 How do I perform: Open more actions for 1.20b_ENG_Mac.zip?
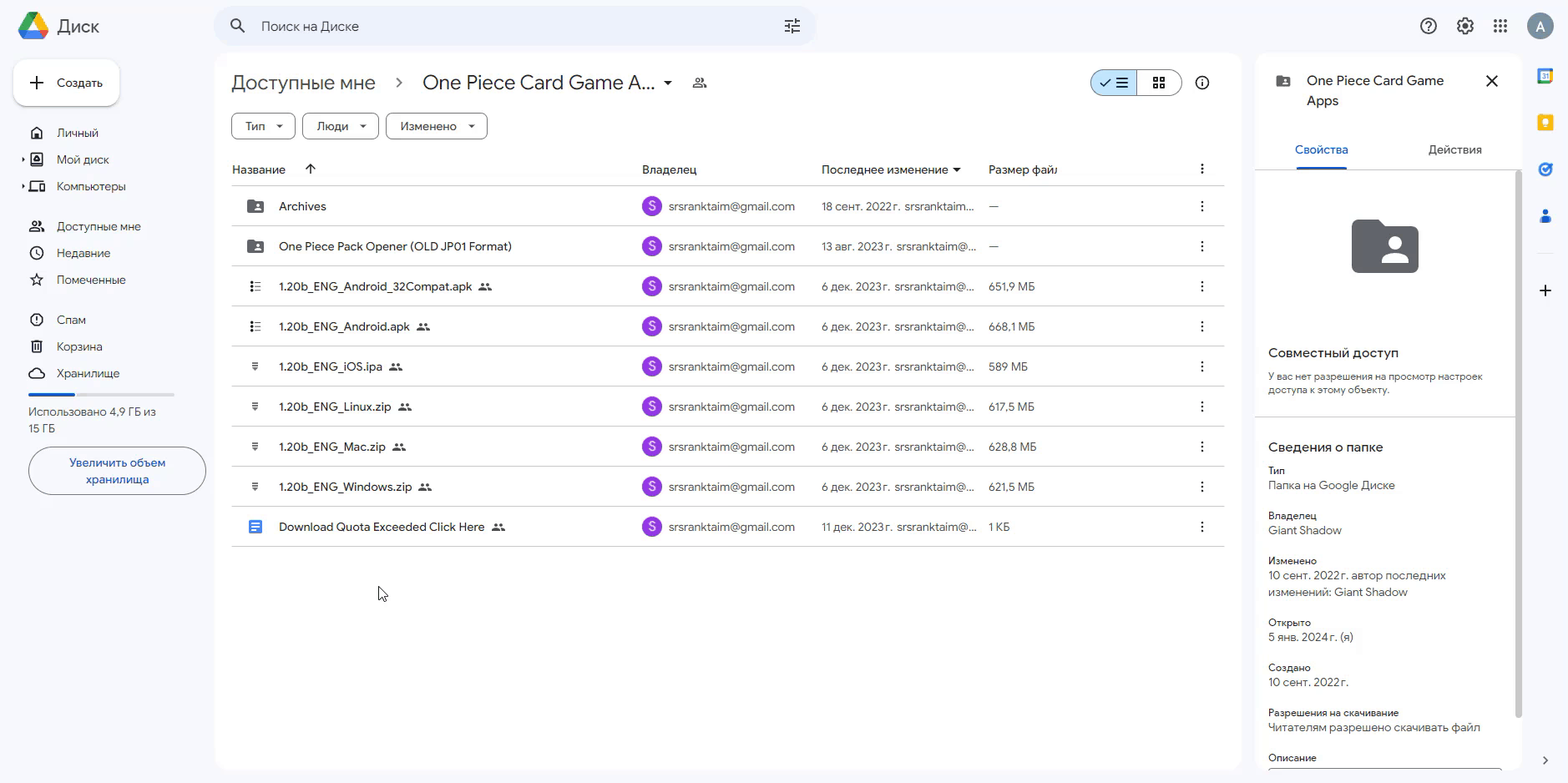(x=1201, y=447)
